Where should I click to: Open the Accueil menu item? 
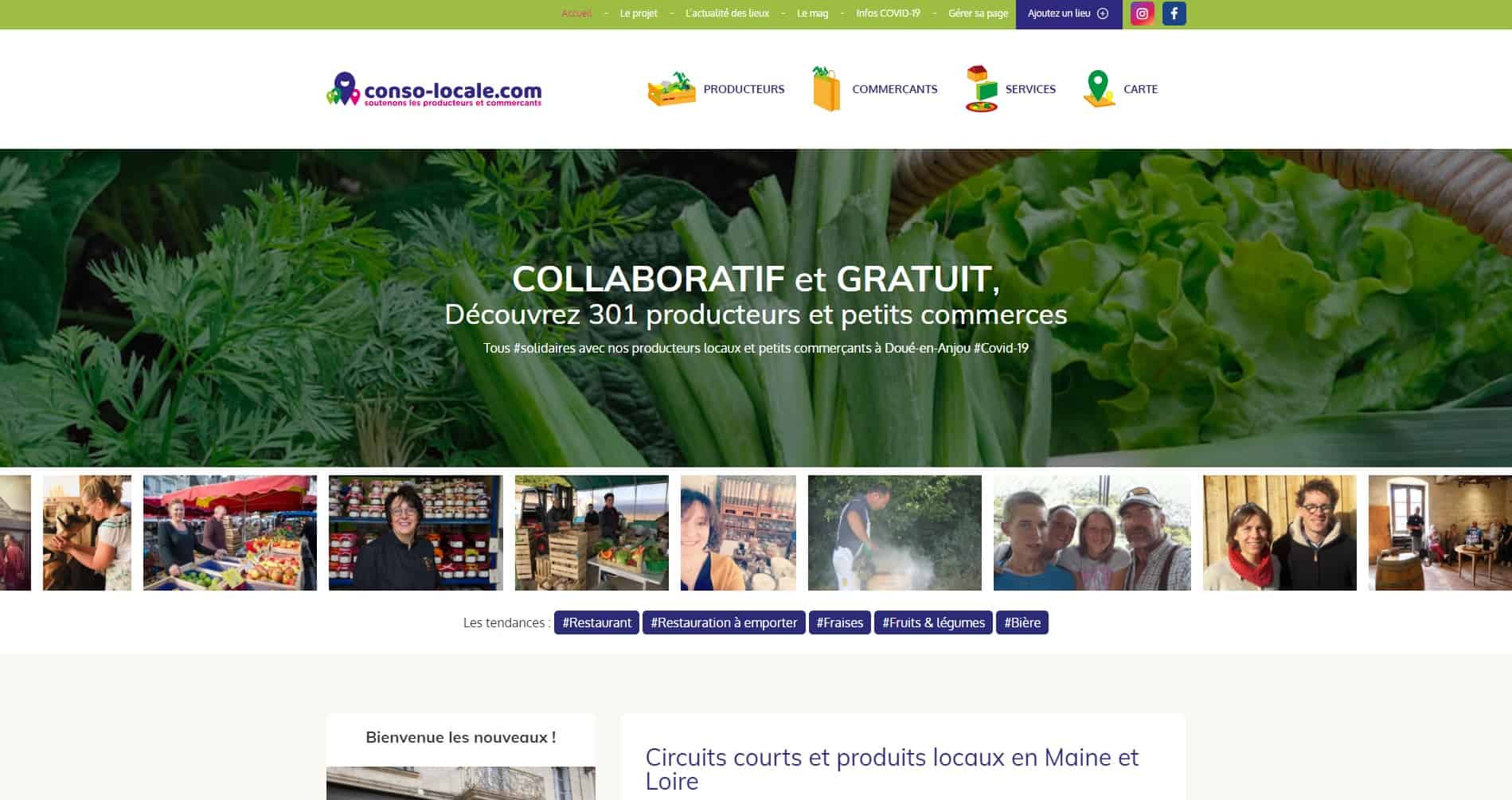(x=576, y=14)
